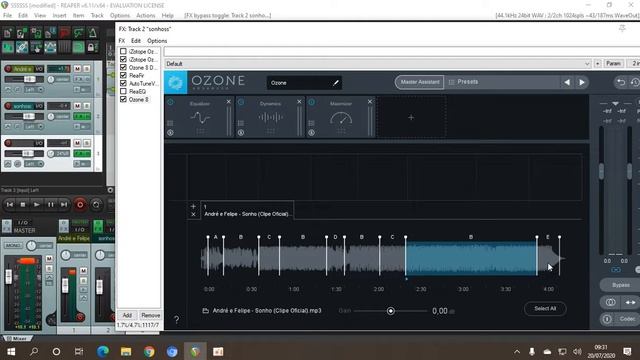Mute the sonhoss track in track panel
This screenshot has width=640, height=360.
tap(77, 106)
